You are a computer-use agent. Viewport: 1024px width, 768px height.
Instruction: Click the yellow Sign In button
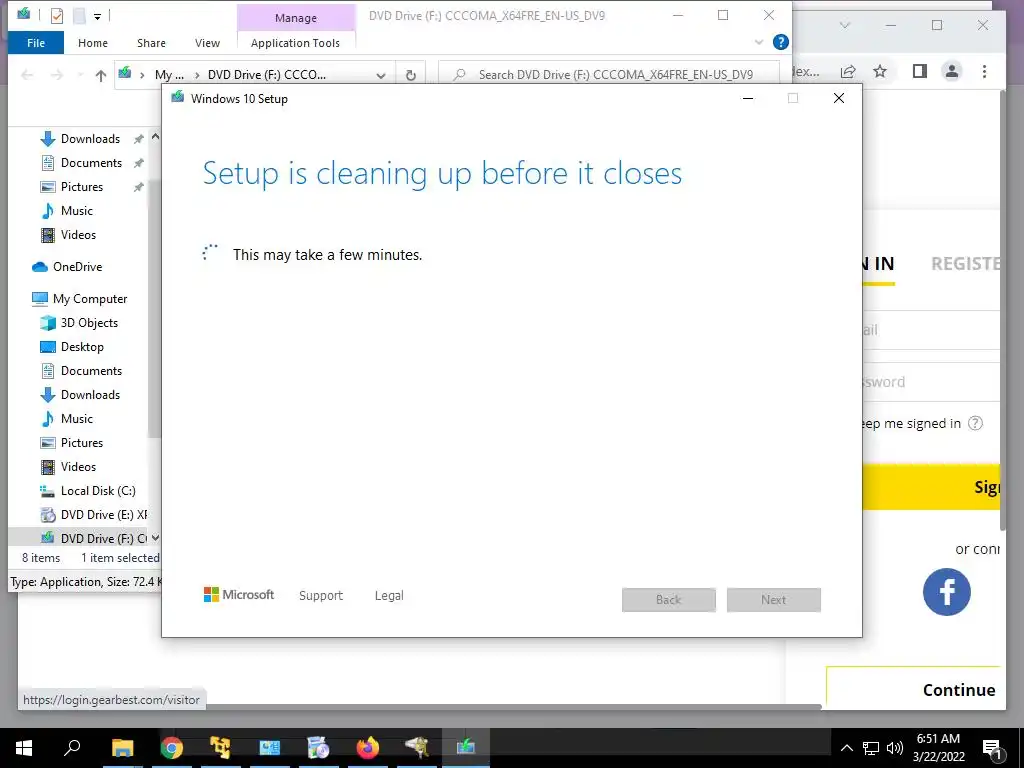[931, 487]
